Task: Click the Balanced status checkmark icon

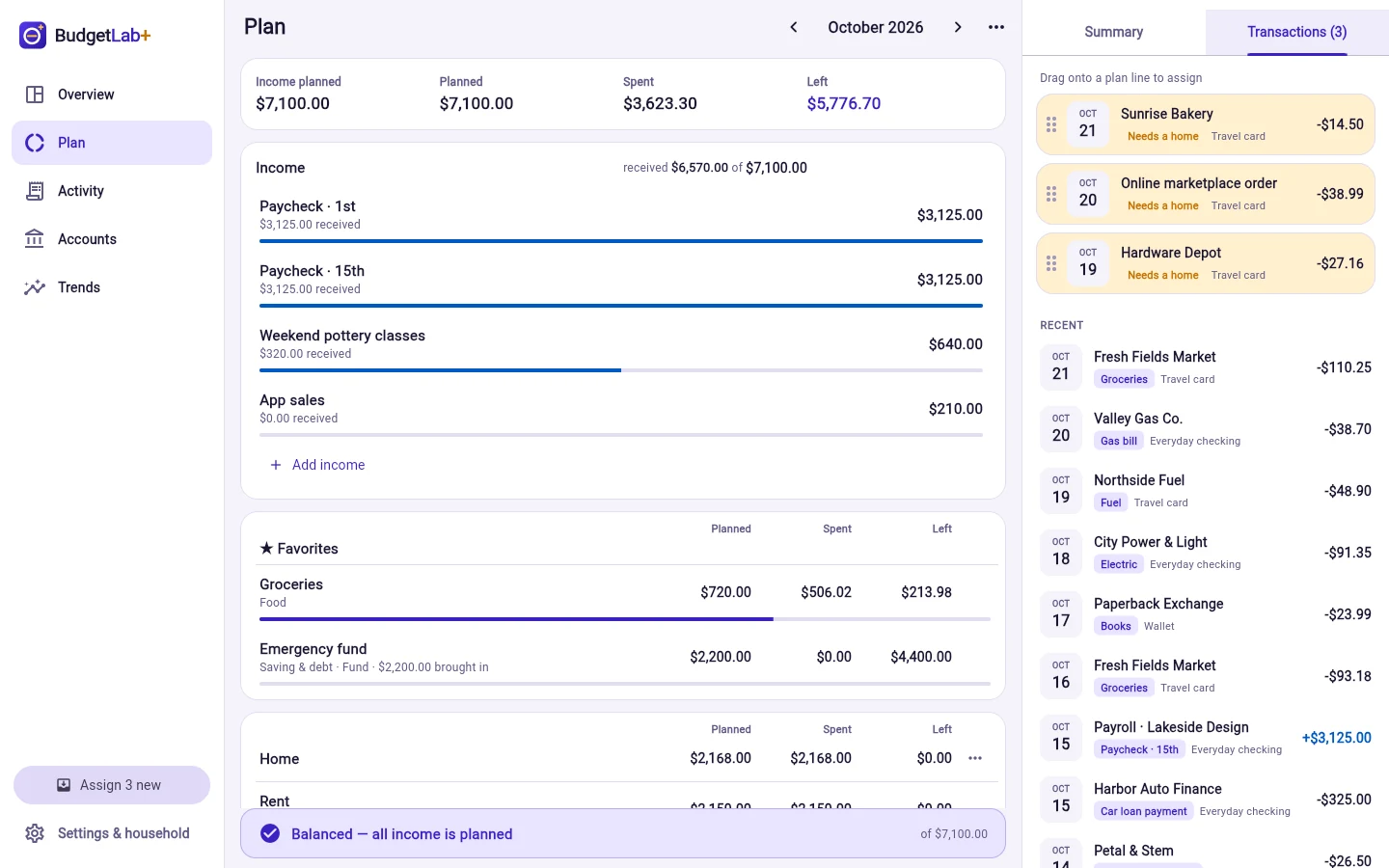Action: tap(270, 833)
